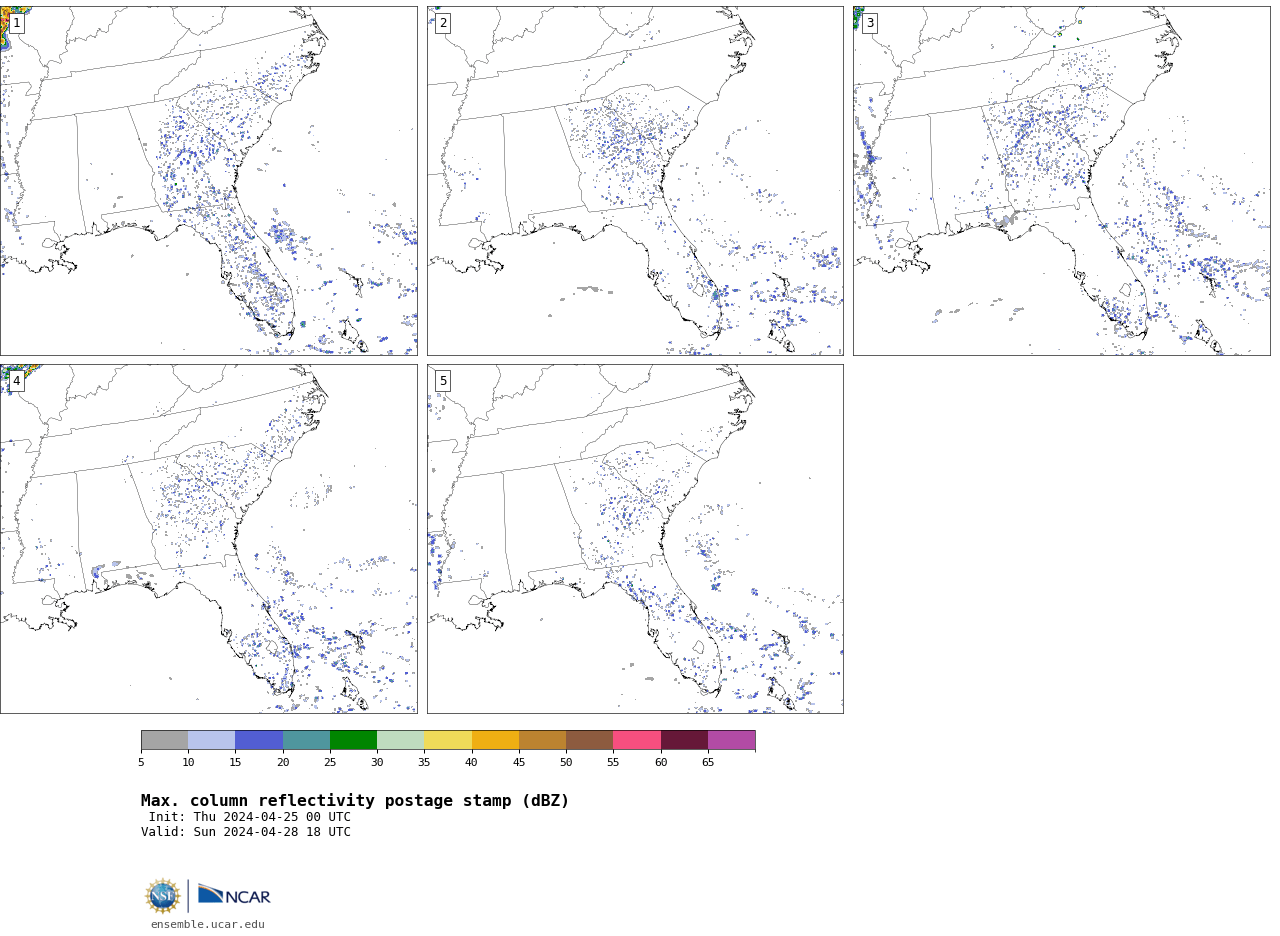The width and height of the screenshot is (1280, 936).
Task: Click the 'Valid: Sun 2024-04-28 18 UTC' text
Action: 246,832
